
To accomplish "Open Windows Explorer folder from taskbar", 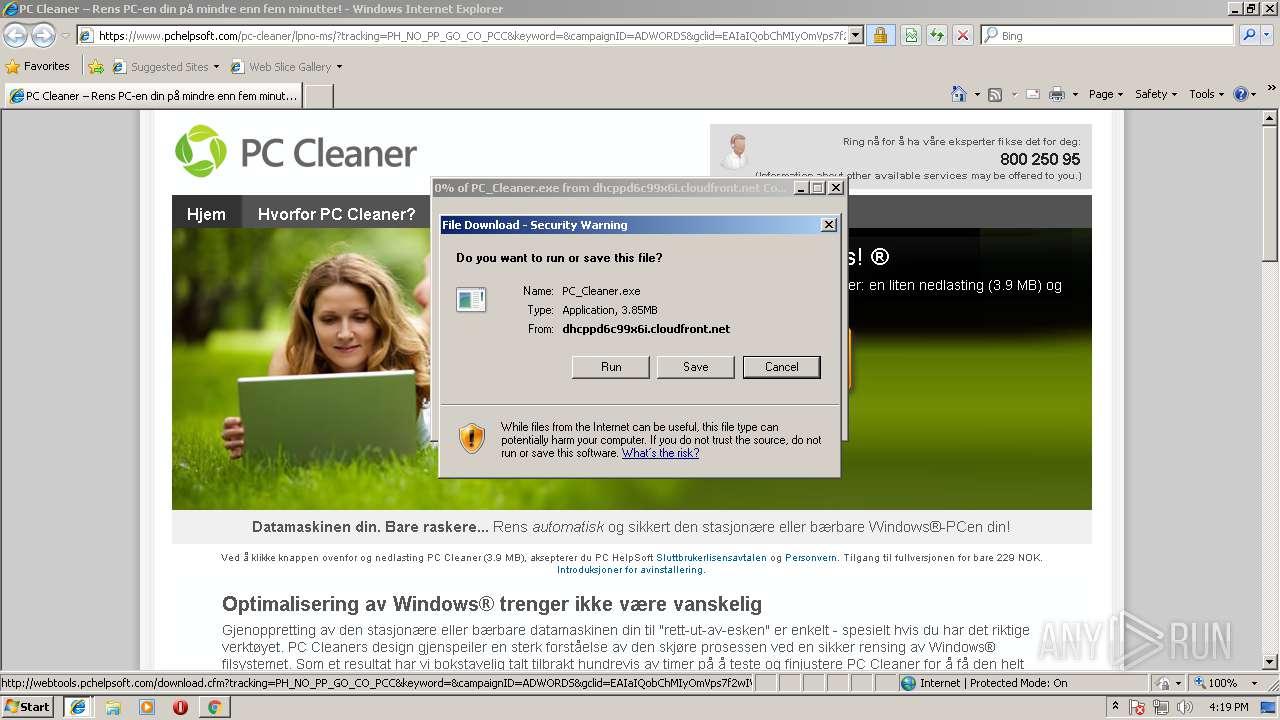I will coord(113,707).
